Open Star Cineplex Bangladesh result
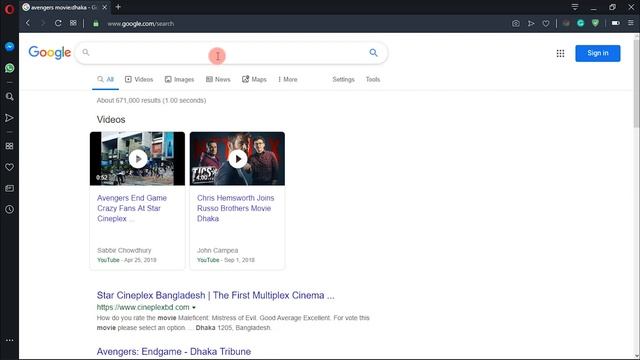640x360 pixels. [x=216, y=295]
